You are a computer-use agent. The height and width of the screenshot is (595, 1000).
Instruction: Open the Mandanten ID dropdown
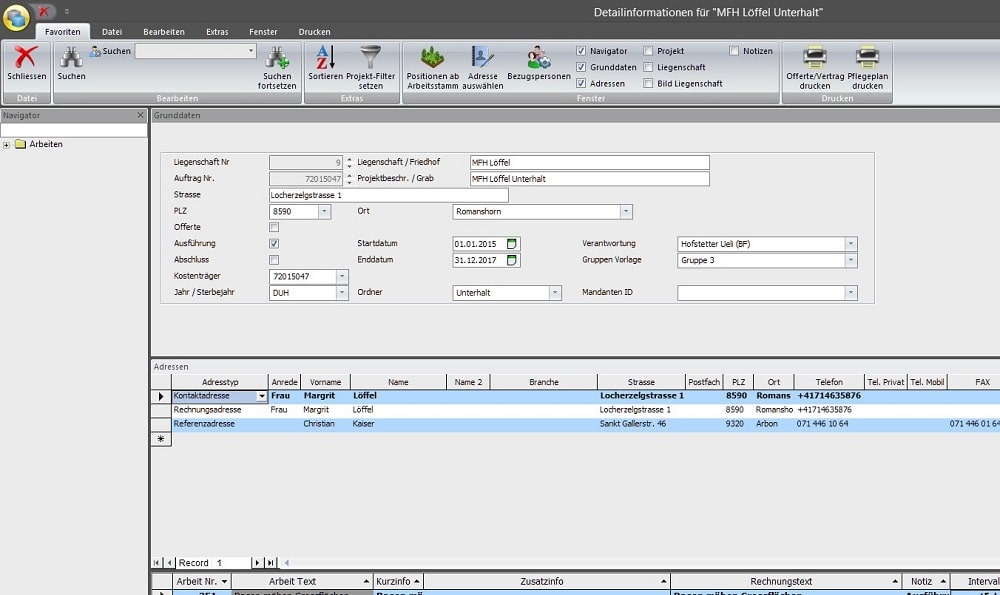point(851,293)
